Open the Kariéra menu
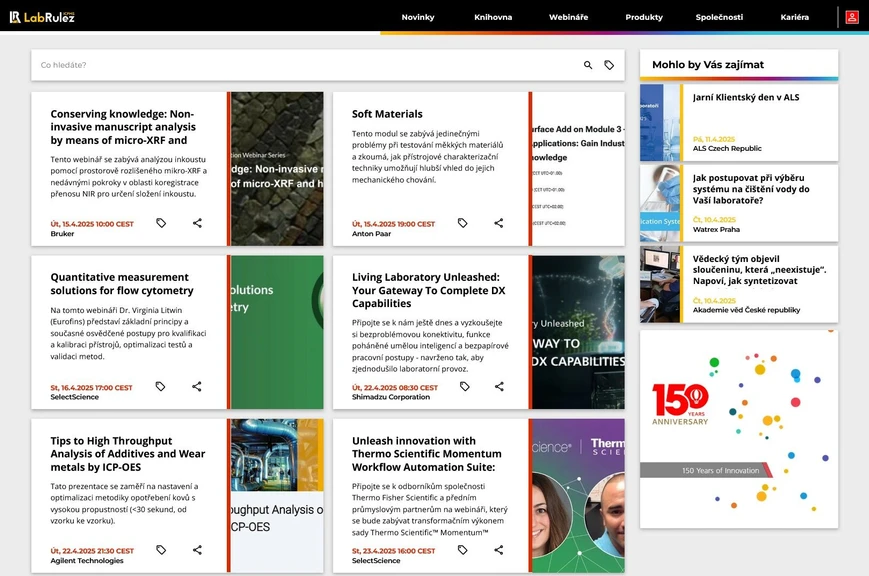The width and height of the screenshot is (869, 576). tap(795, 17)
